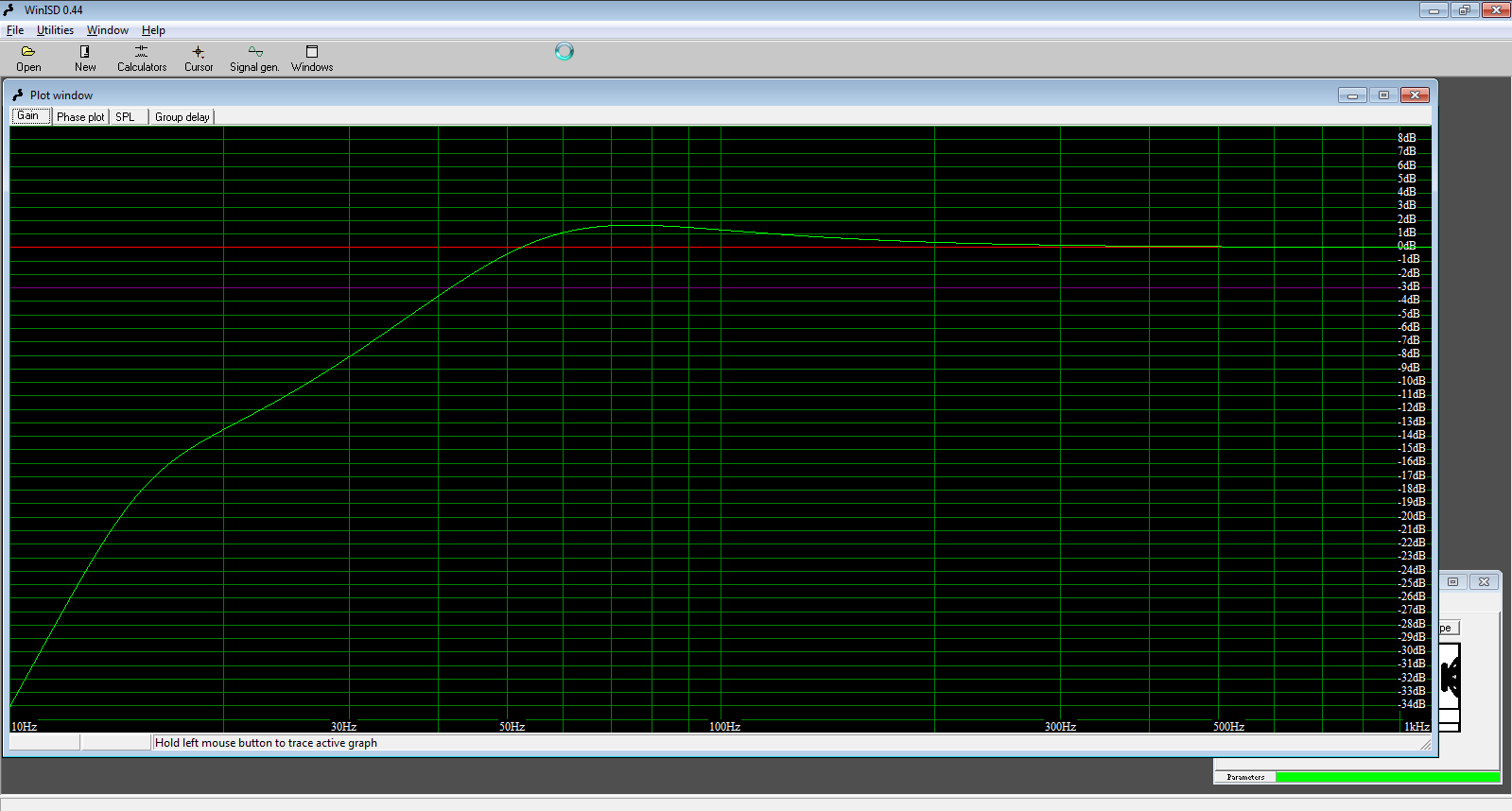
Task: Click the 300Hz frequency axis label
Action: click(x=1061, y=726)
